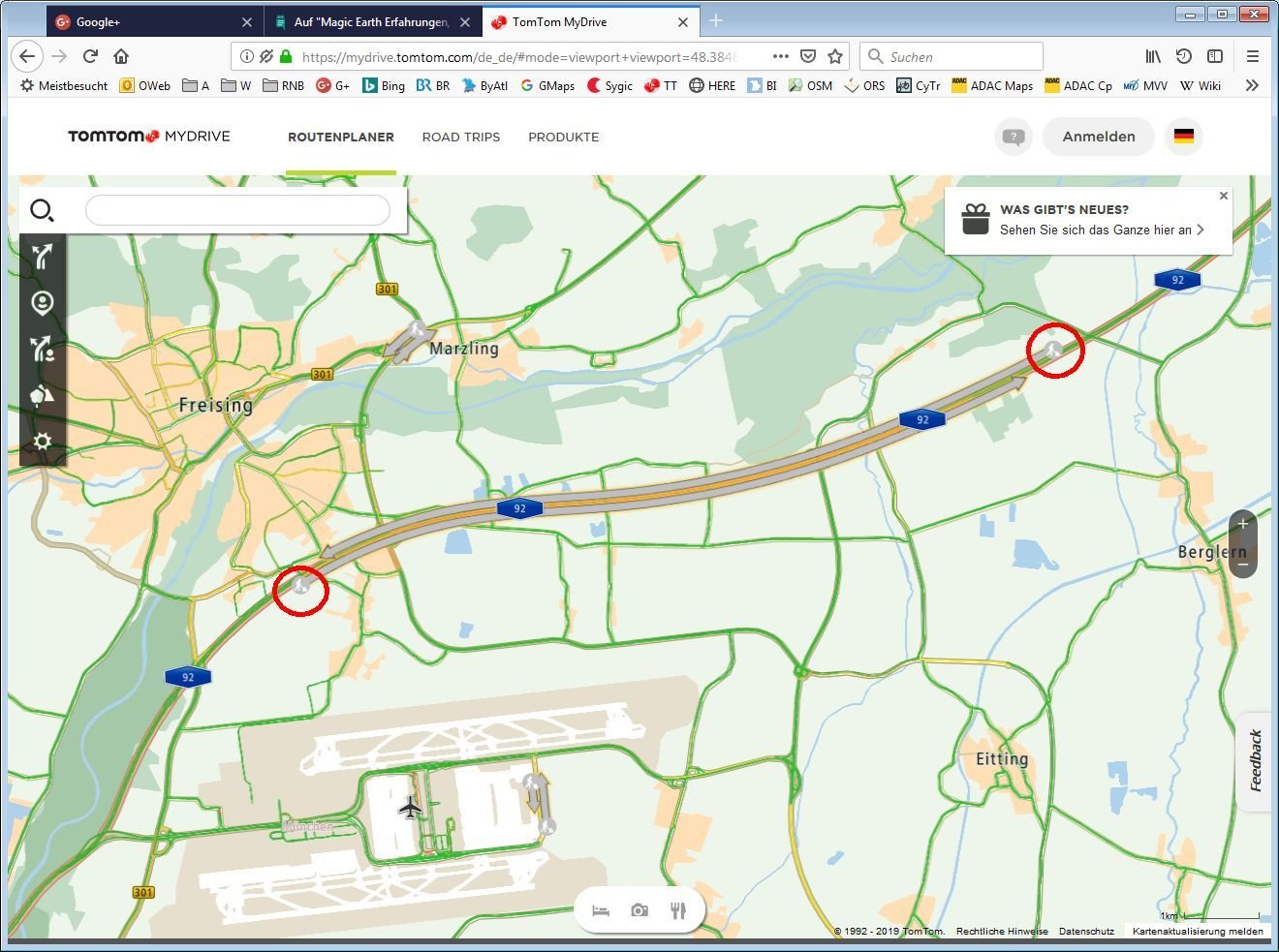
Task: Open the ROAD TRIPS menu item
Action: (x=461, y=137)
